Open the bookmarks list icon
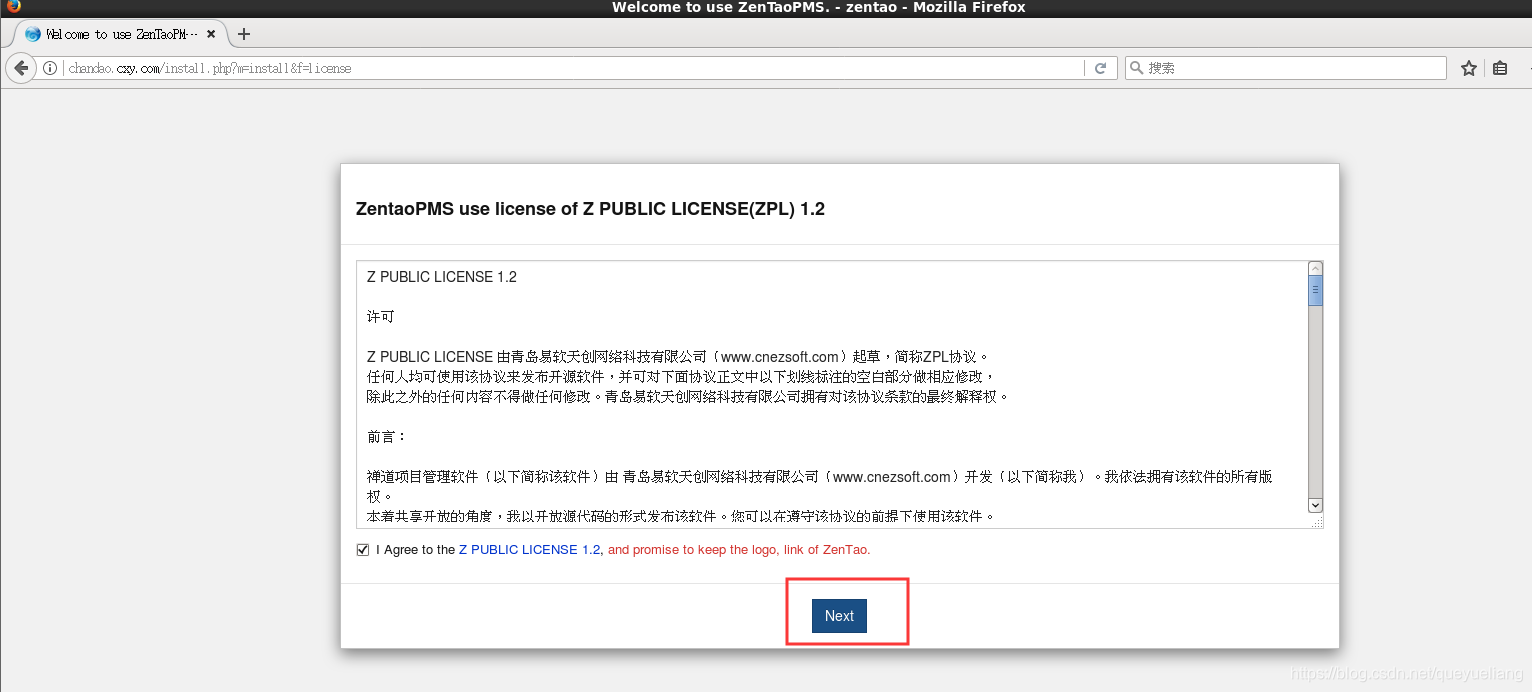Image resolution: width=1532 pixels, height=692 pixels. tap(1500, 68)
